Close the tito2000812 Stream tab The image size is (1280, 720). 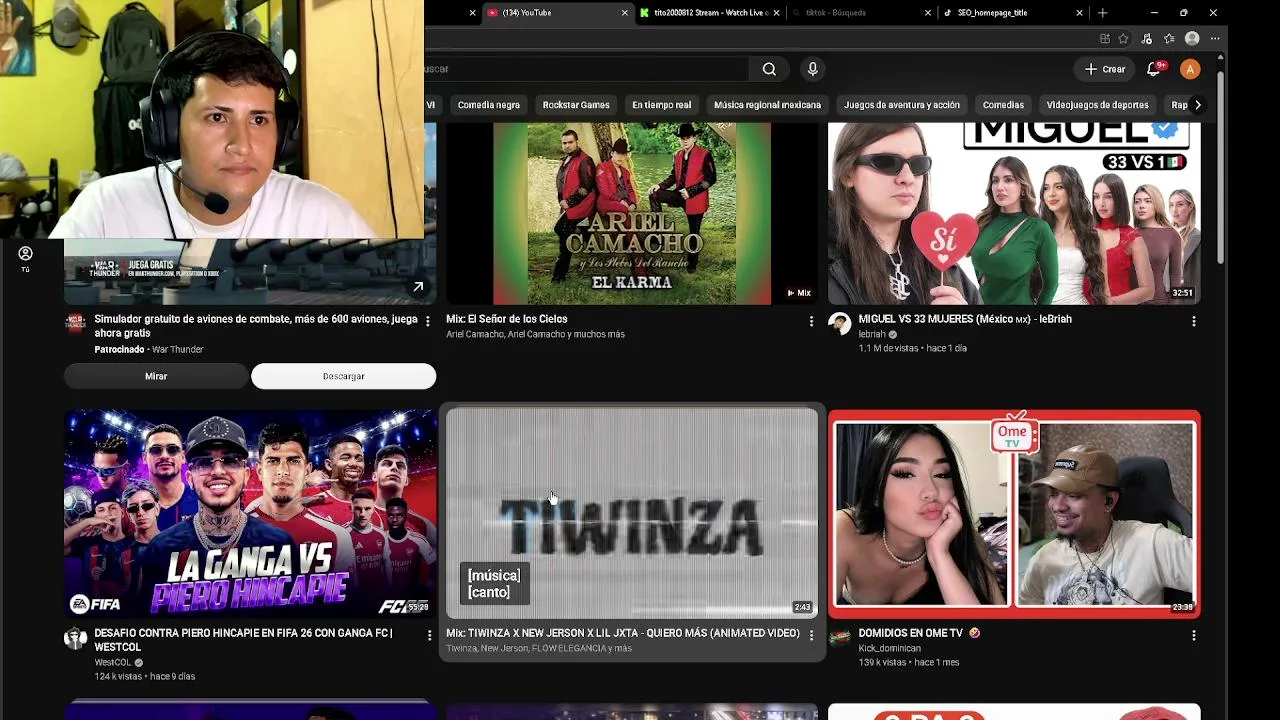pos(776,13)
